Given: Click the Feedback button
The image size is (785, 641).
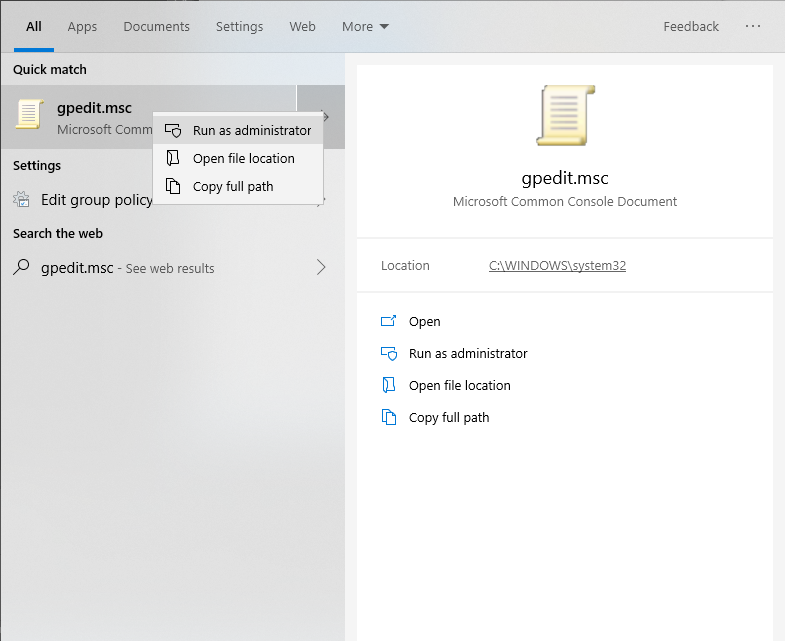Looking at the screenshot, I should pos(691,27).
